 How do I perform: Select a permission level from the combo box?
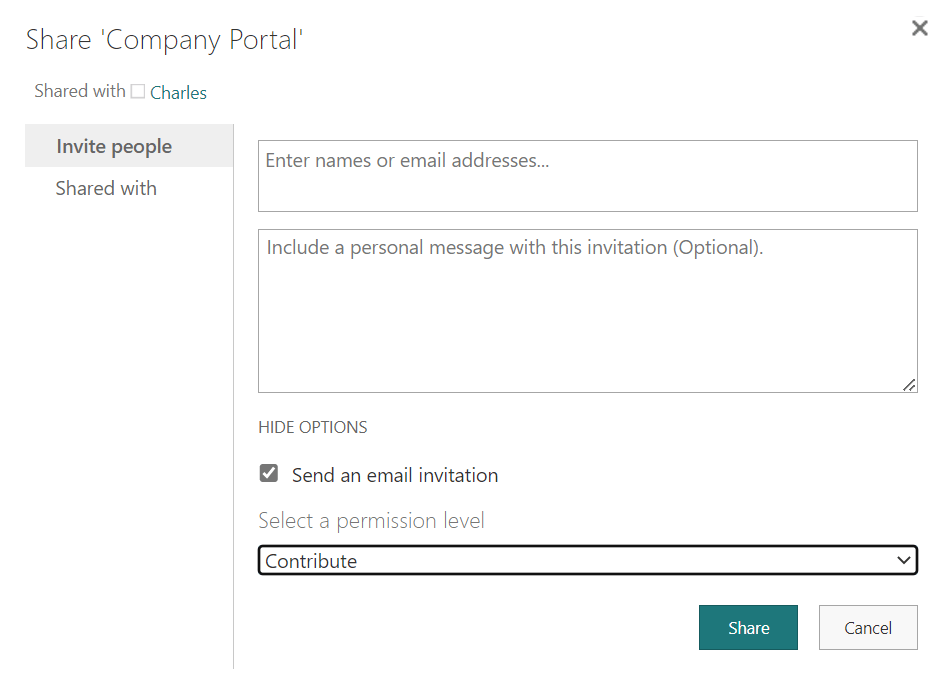pyautogui.click(x=587, y=560)
